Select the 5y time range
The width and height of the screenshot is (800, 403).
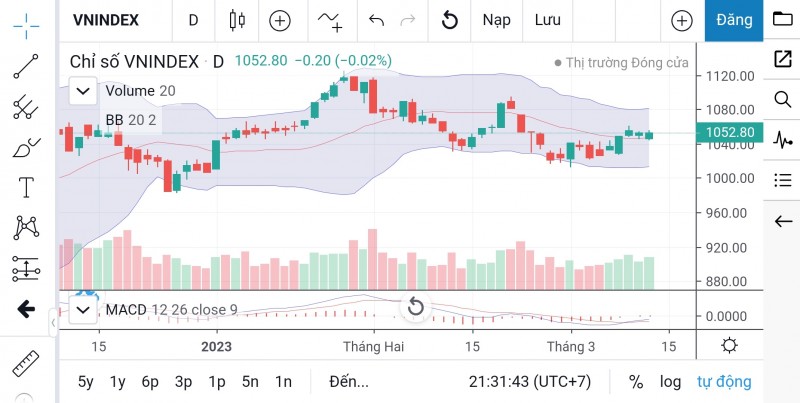click(x=86, y=381)
